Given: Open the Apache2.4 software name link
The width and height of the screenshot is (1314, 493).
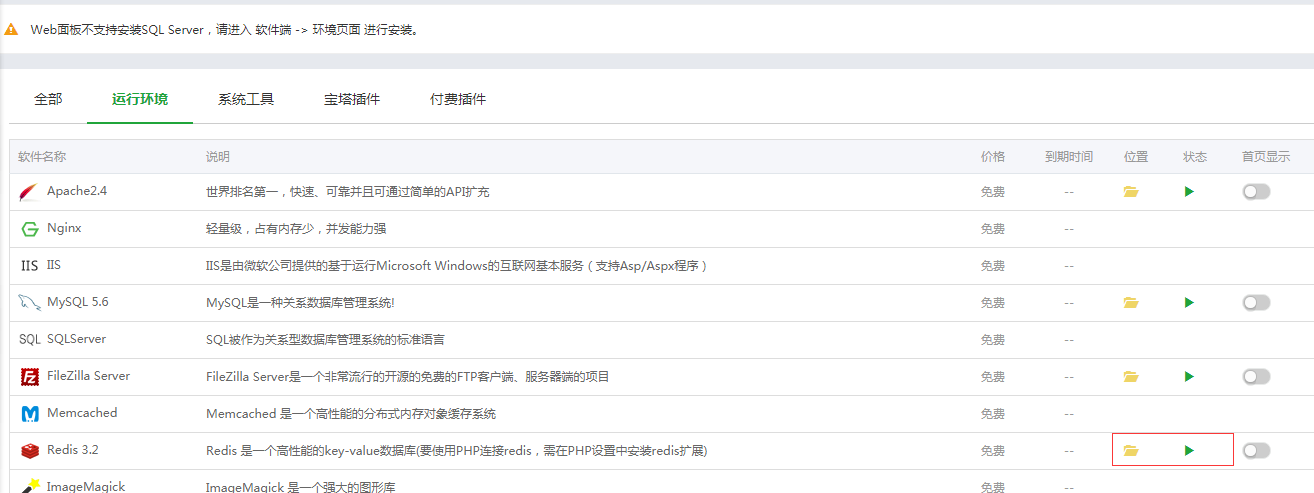Looking at the screenshot, I should pyautogui.click(x=77, y=191).
